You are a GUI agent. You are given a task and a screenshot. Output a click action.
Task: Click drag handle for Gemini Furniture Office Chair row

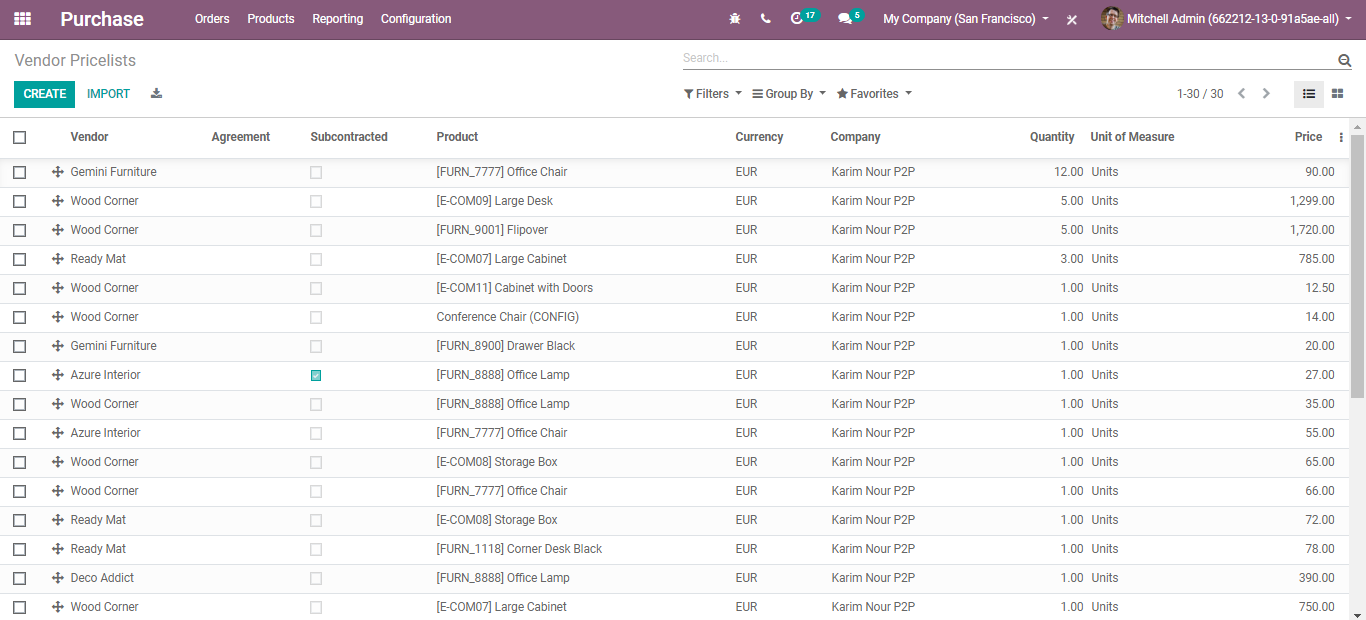[58, 172]
